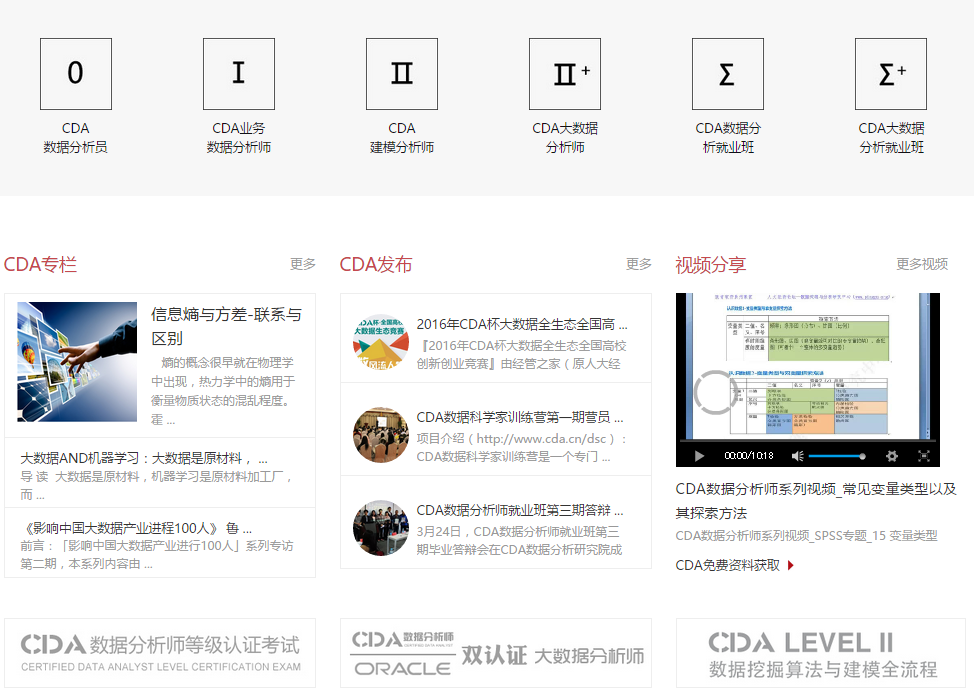Click excerpt 3月24日,CDA数据分析师就业班第三
Image resolution: width=974 pixels, height=697 pixels.
[x=519, y=540]
